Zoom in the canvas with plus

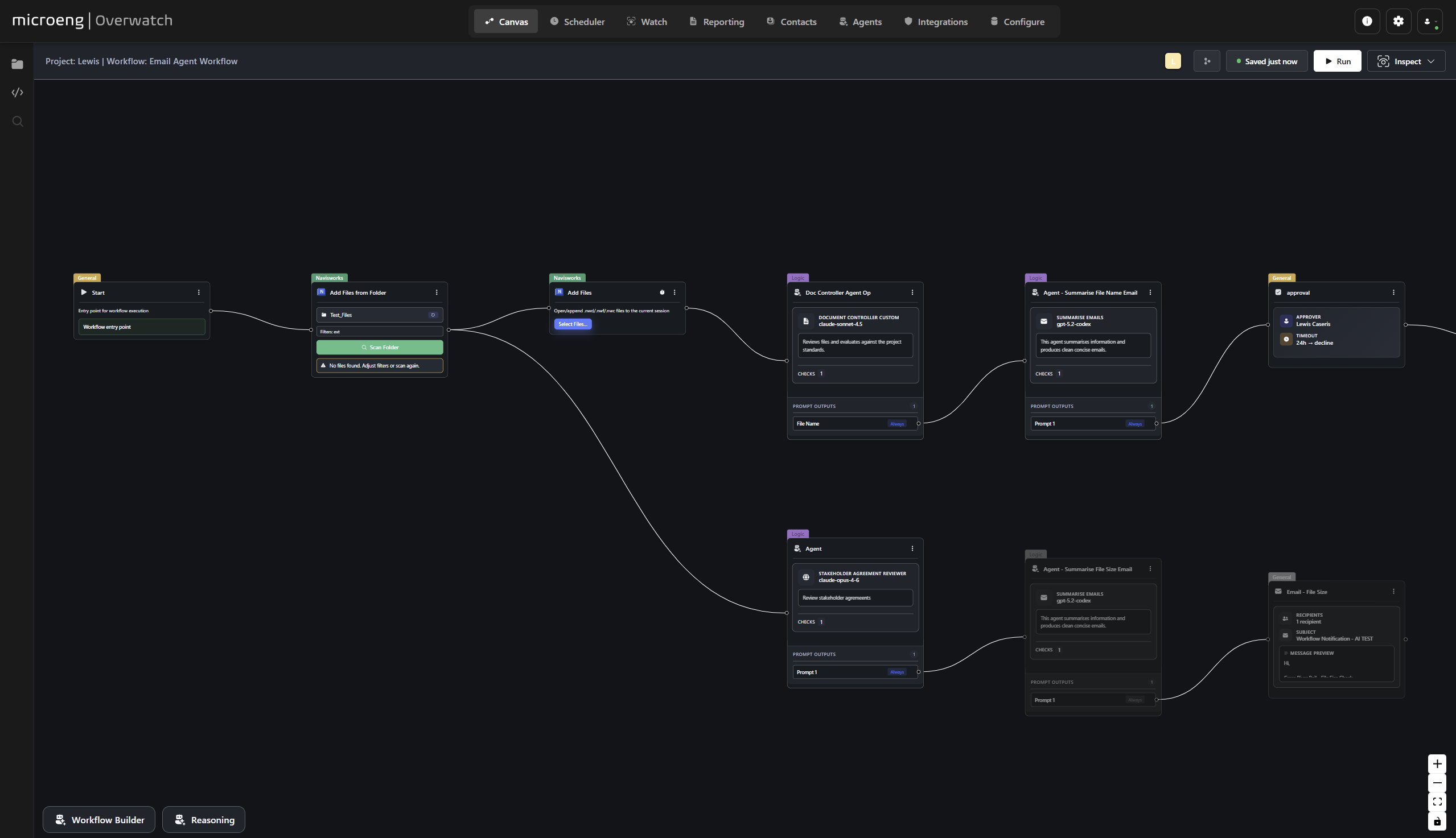tap(1437, 763)
